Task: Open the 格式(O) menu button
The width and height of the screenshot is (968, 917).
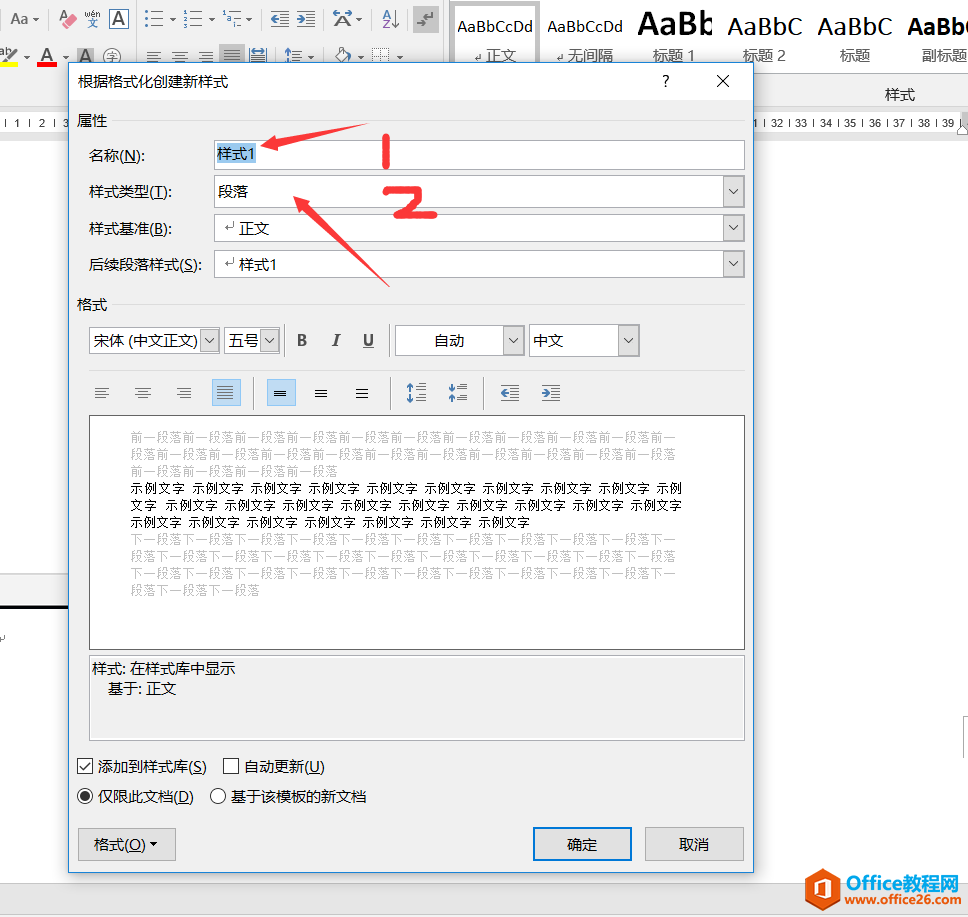Action: [126, 844]
